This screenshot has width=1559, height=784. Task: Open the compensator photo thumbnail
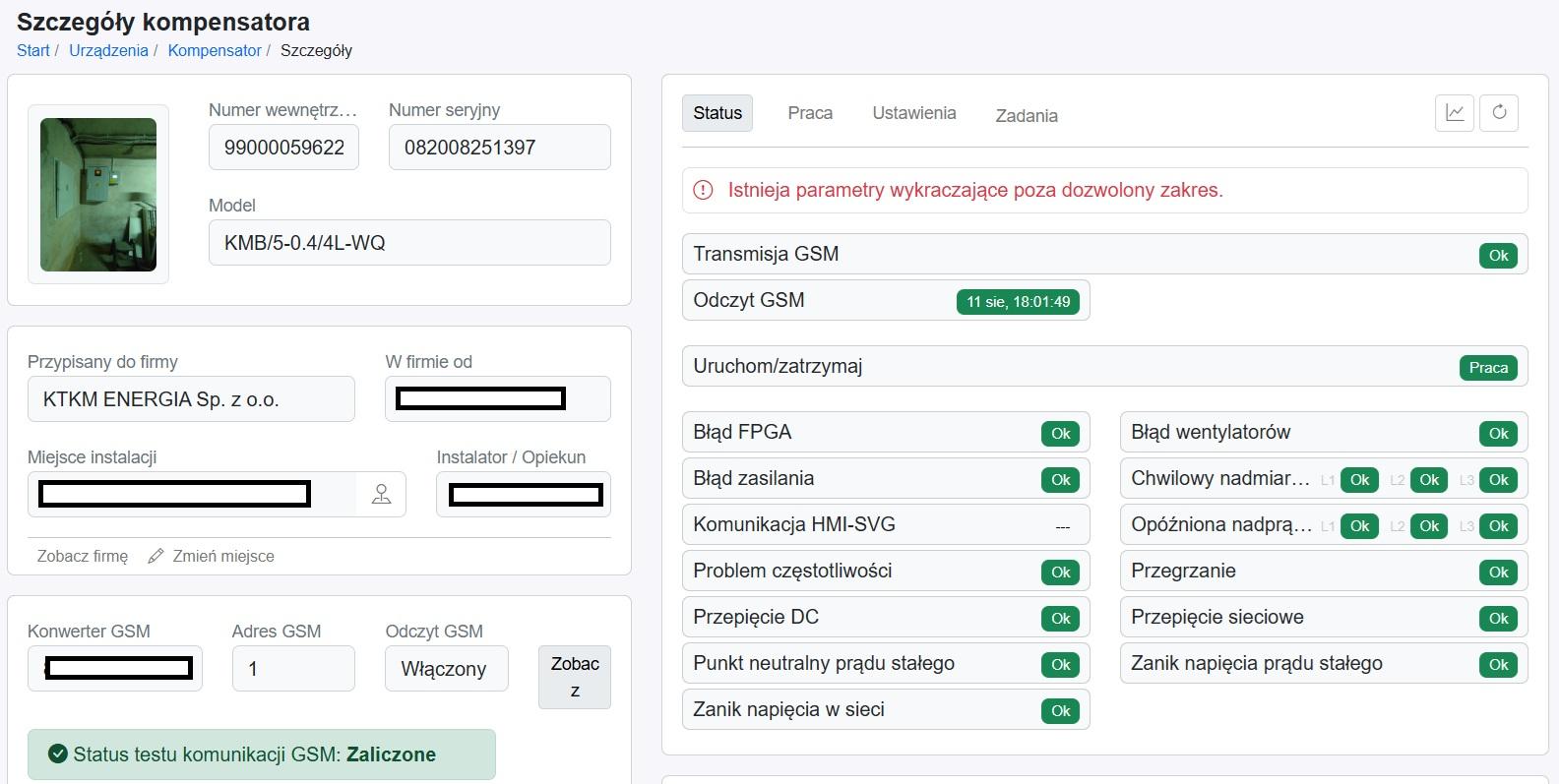[x=98, y=195]
